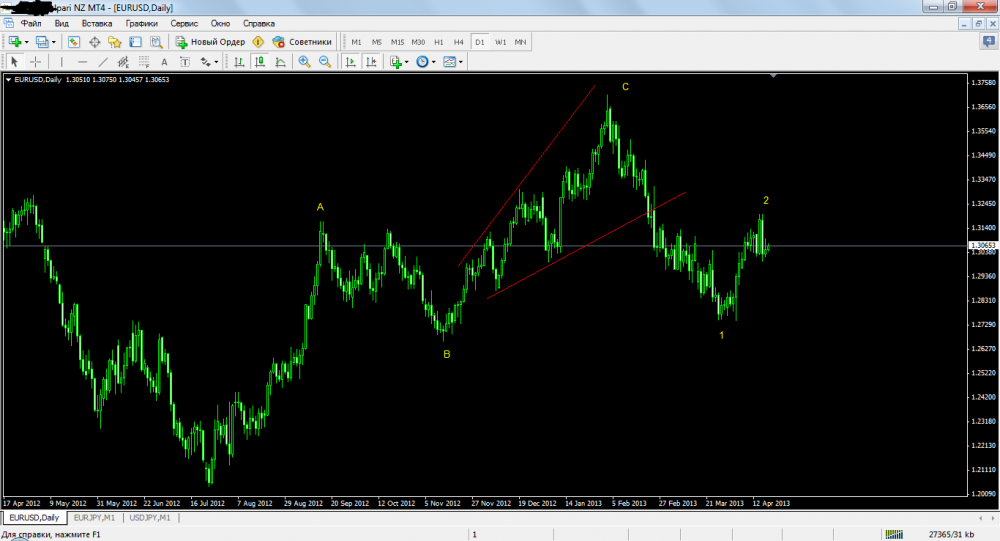1000x541 pixels.
Task: Open the Strategy Tester icon
Action: (156, 42)
